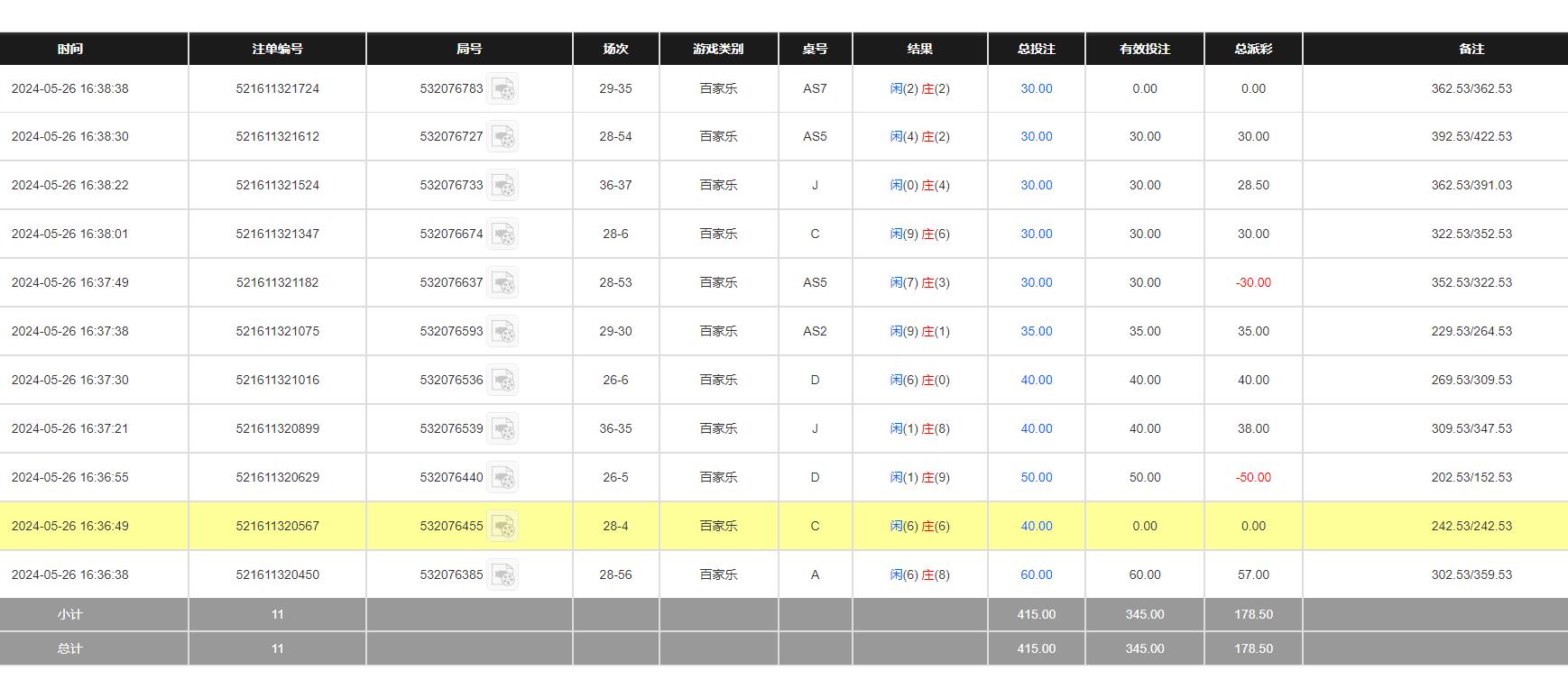The image size is (1568, 689).
Task: Click the result 闲(1) 庄(9) cell
Action: 920,477
